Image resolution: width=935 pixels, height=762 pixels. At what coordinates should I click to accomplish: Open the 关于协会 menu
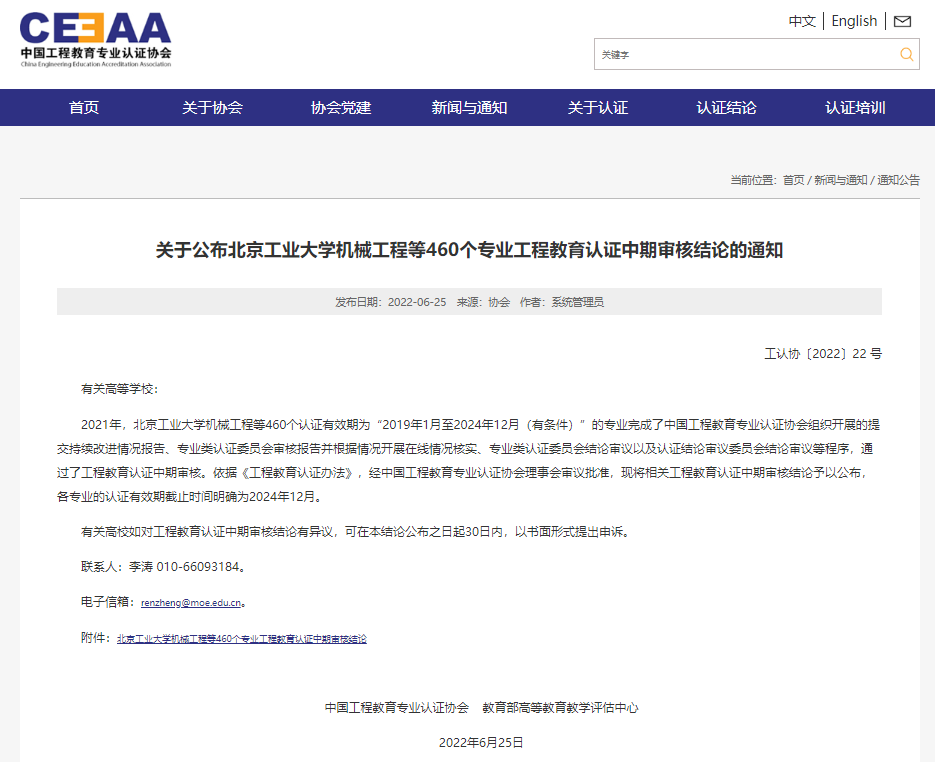coord(212,108)
